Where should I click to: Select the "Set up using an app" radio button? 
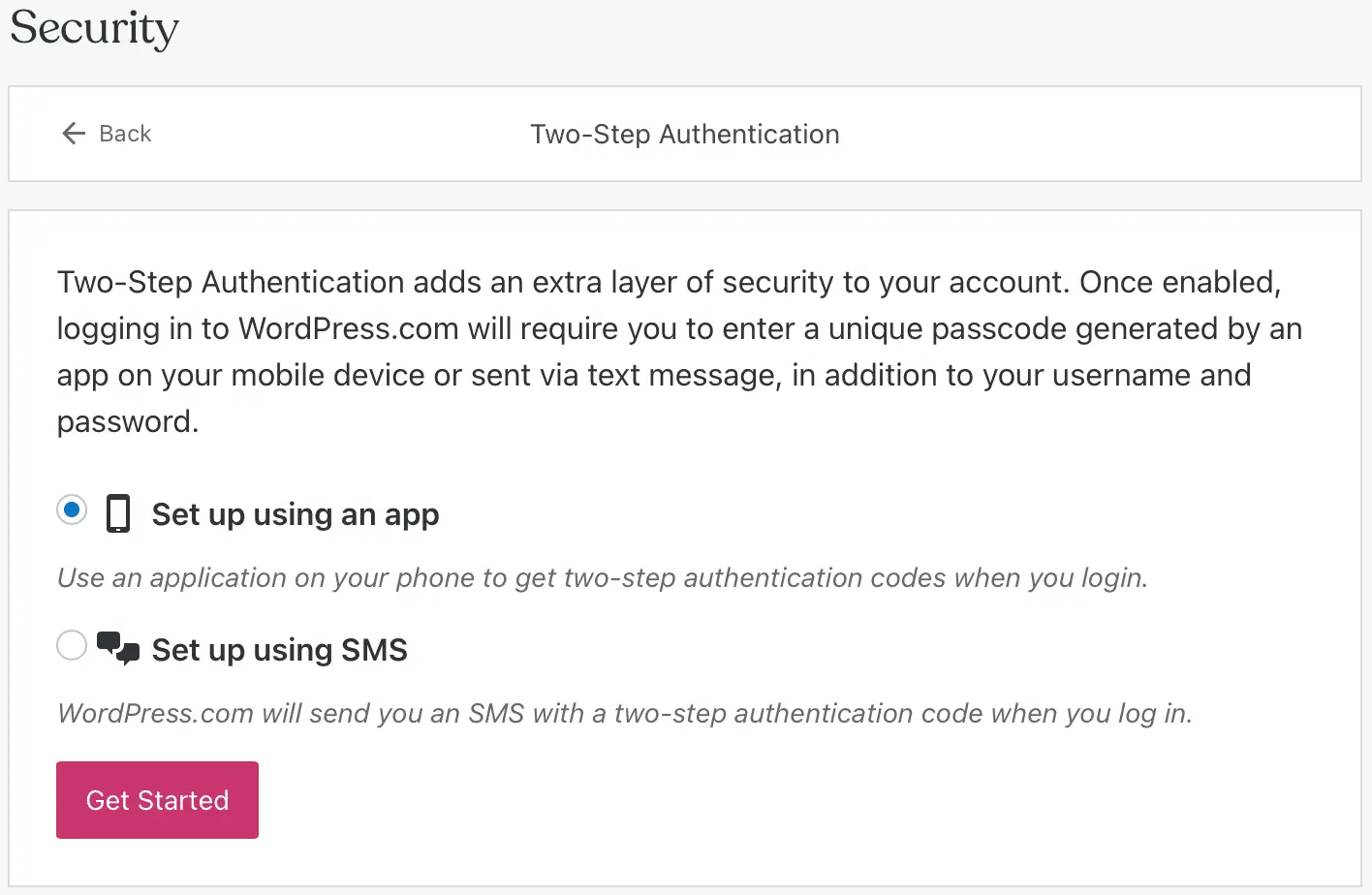[x=71, y=510]
